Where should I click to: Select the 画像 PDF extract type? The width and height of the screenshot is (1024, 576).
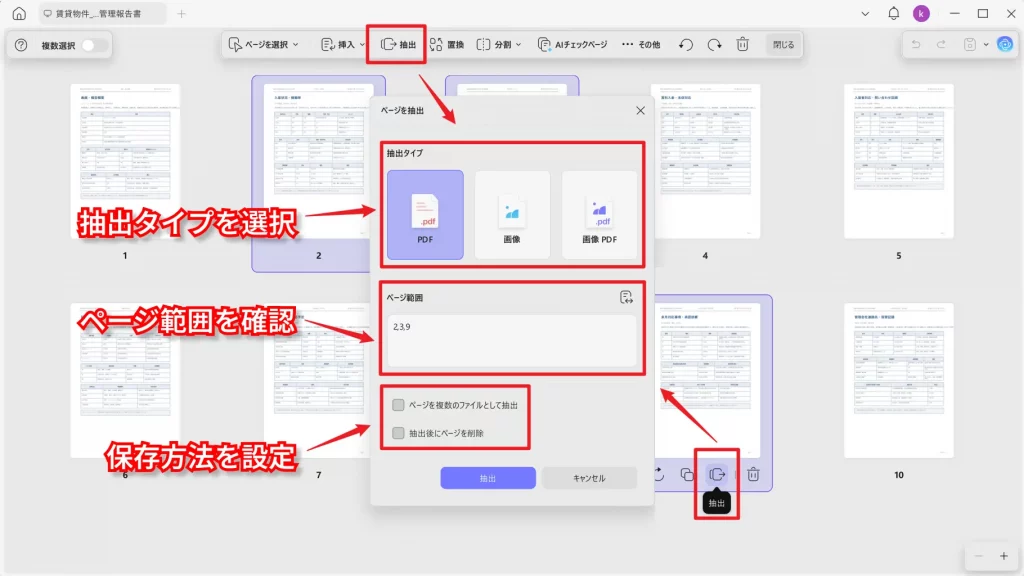(600, 215)
